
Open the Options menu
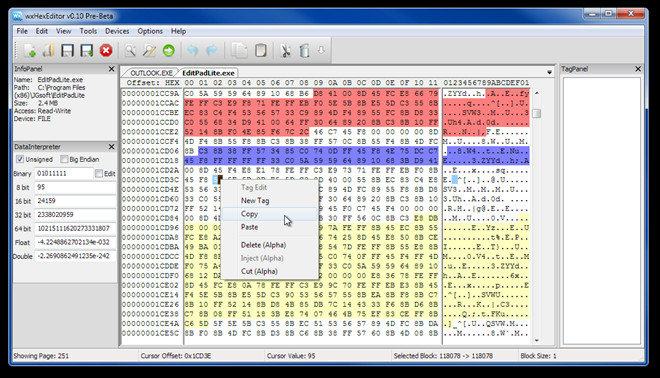[x=150, y=31]
